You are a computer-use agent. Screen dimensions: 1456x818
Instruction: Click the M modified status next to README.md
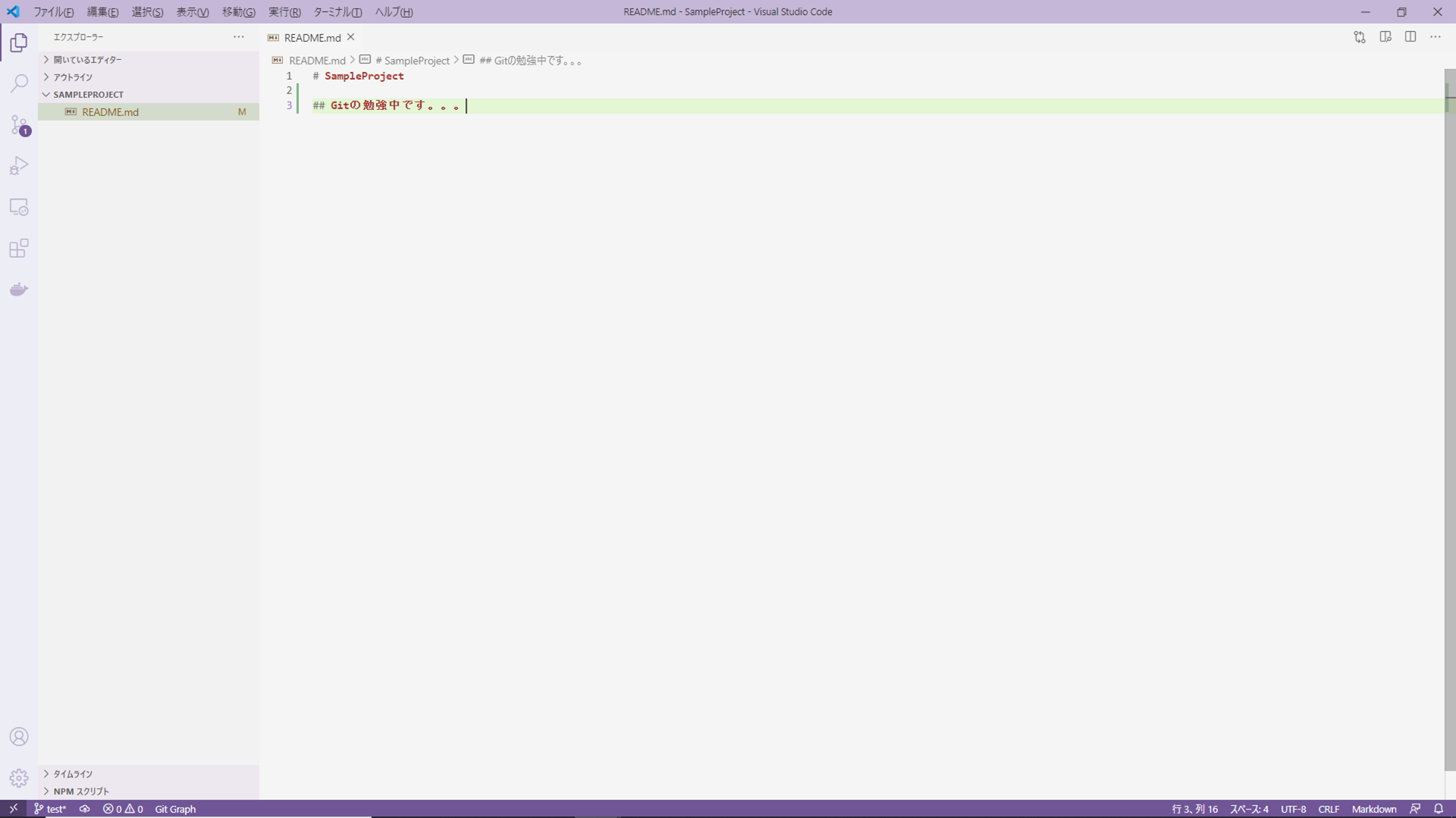click(242, 112)
